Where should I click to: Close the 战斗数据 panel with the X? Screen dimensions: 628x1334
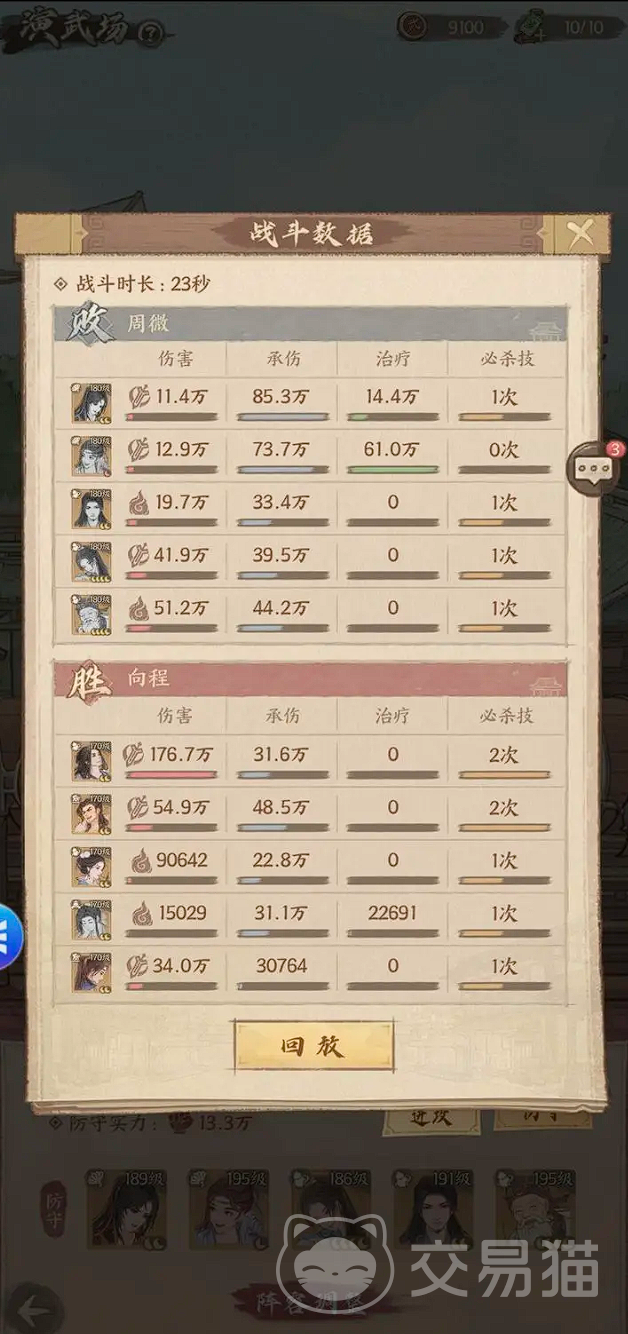580,234
